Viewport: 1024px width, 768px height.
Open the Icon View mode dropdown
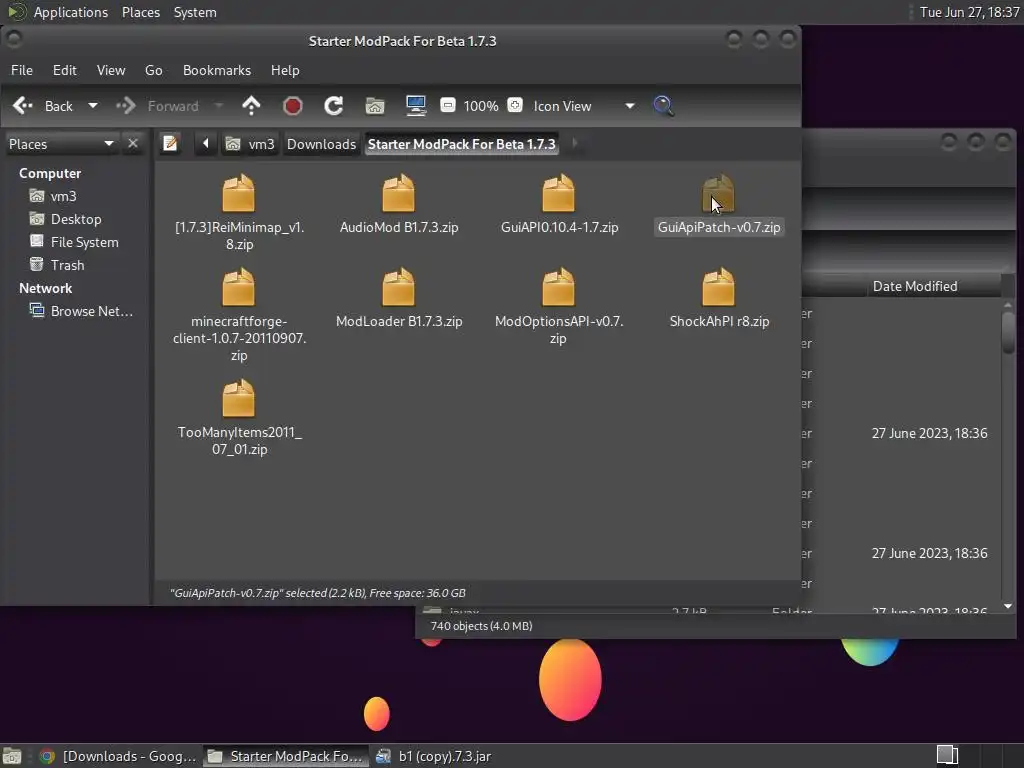pos(583,106)
